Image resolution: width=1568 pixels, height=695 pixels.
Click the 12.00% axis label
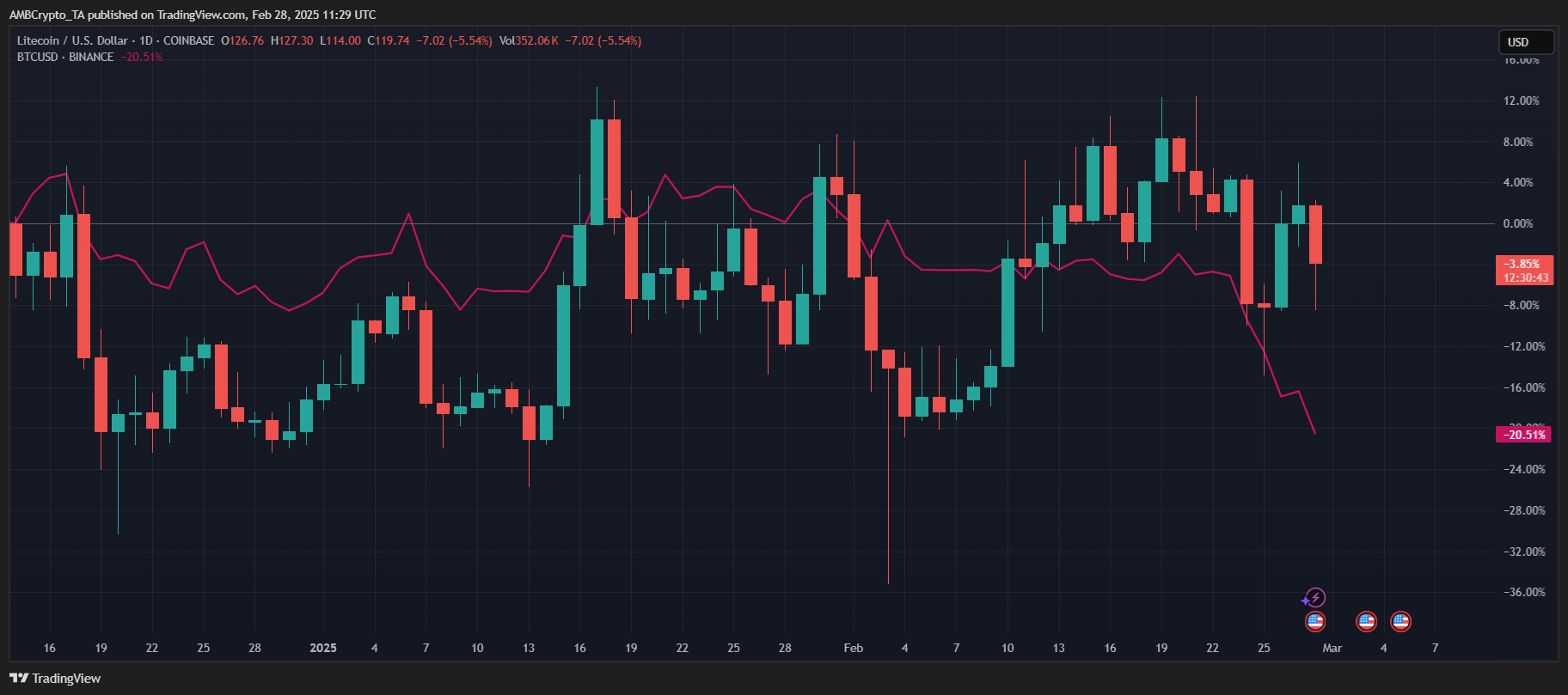tap(1521, 101)
